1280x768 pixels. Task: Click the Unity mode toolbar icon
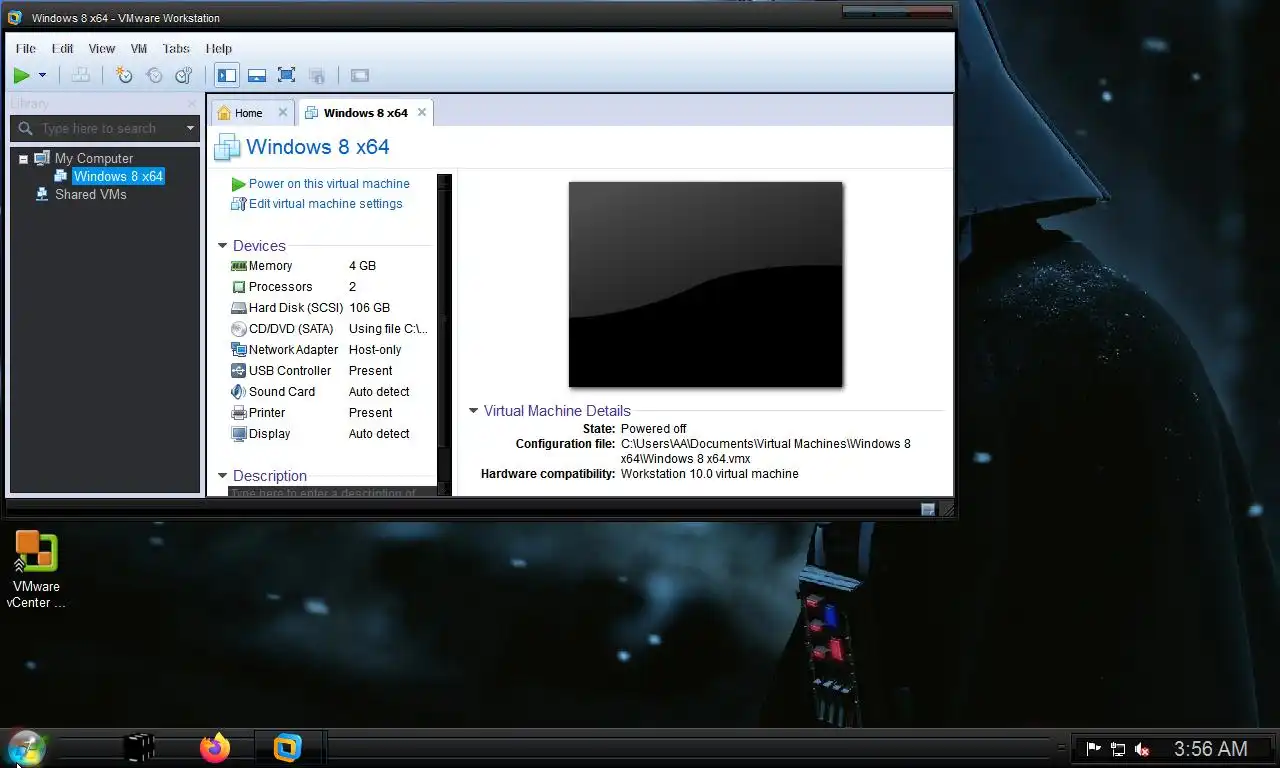pyautogui.click(x=317, y=75)
